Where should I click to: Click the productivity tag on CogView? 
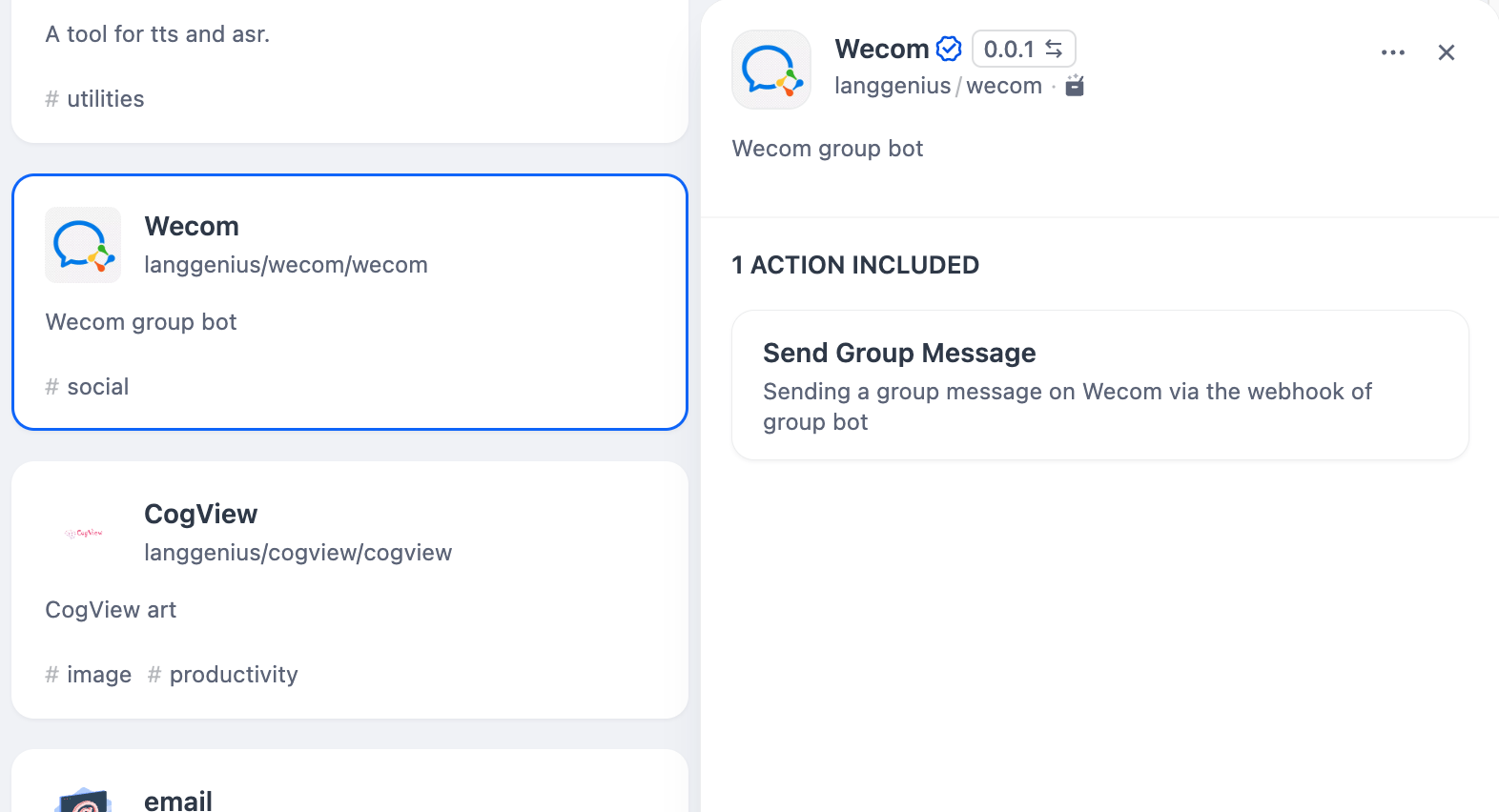(x=223, y=675)
